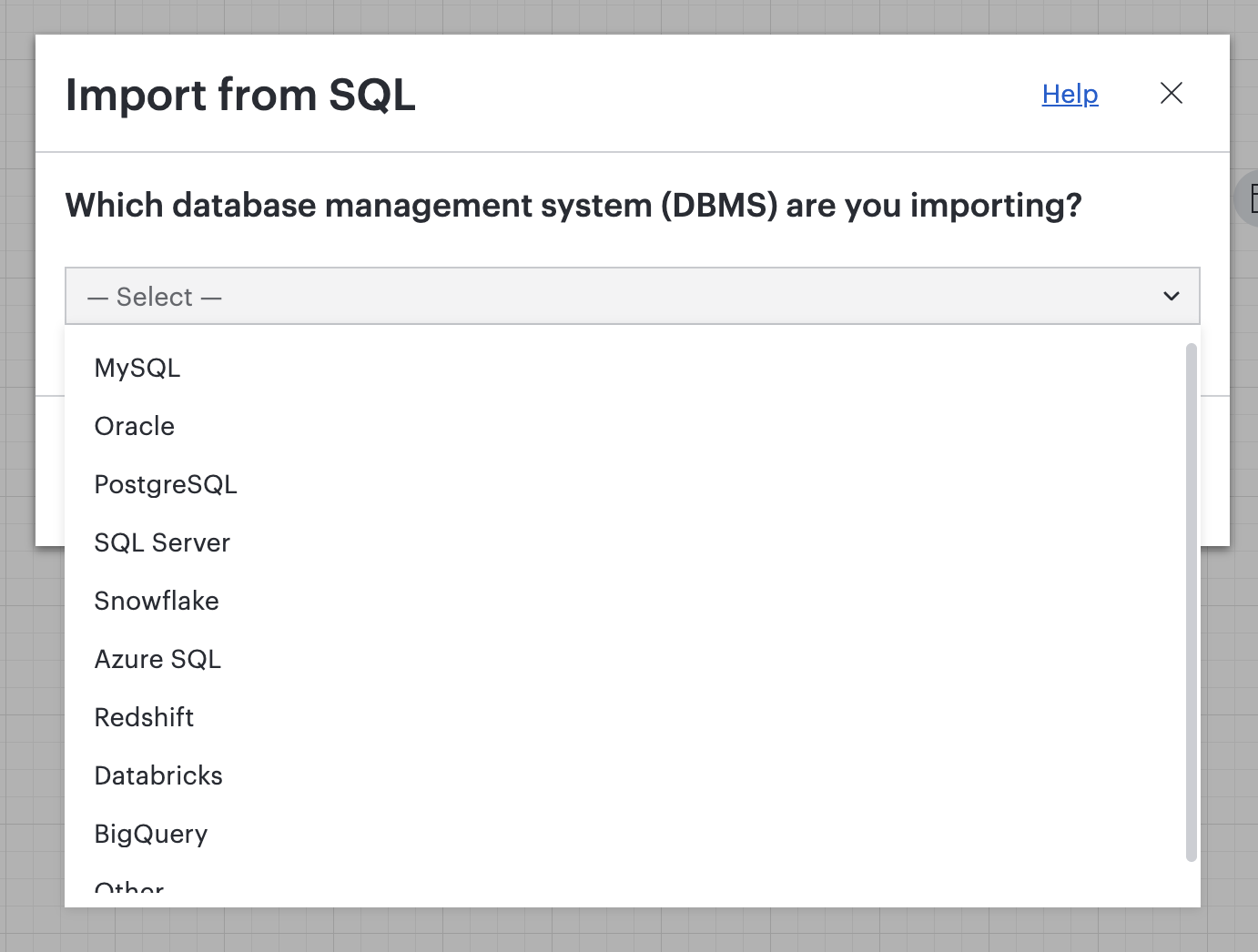Choose MySQL from the list

[x=632, y=368]
